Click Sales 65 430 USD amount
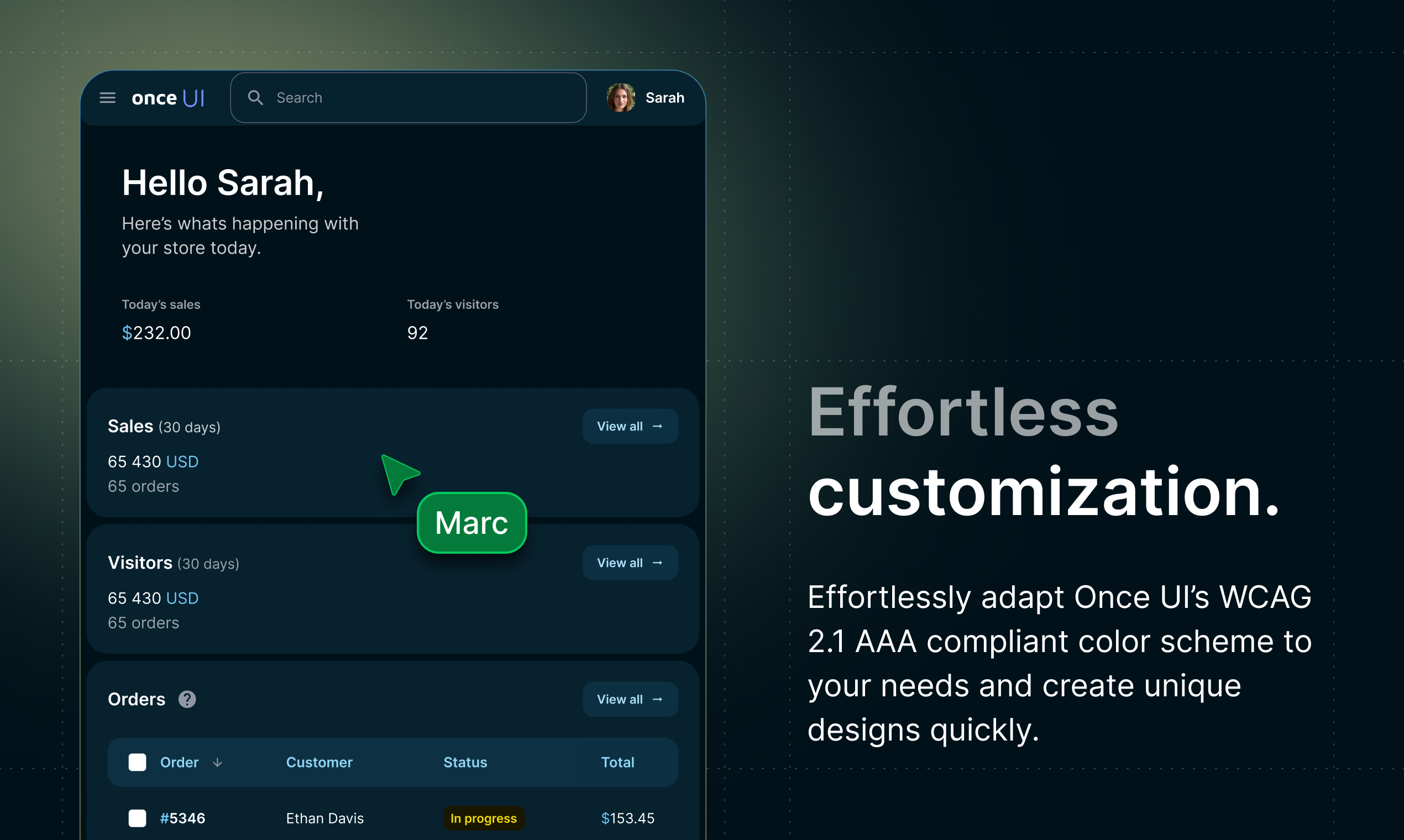1404x840 pixels. (x=153, y=461)
